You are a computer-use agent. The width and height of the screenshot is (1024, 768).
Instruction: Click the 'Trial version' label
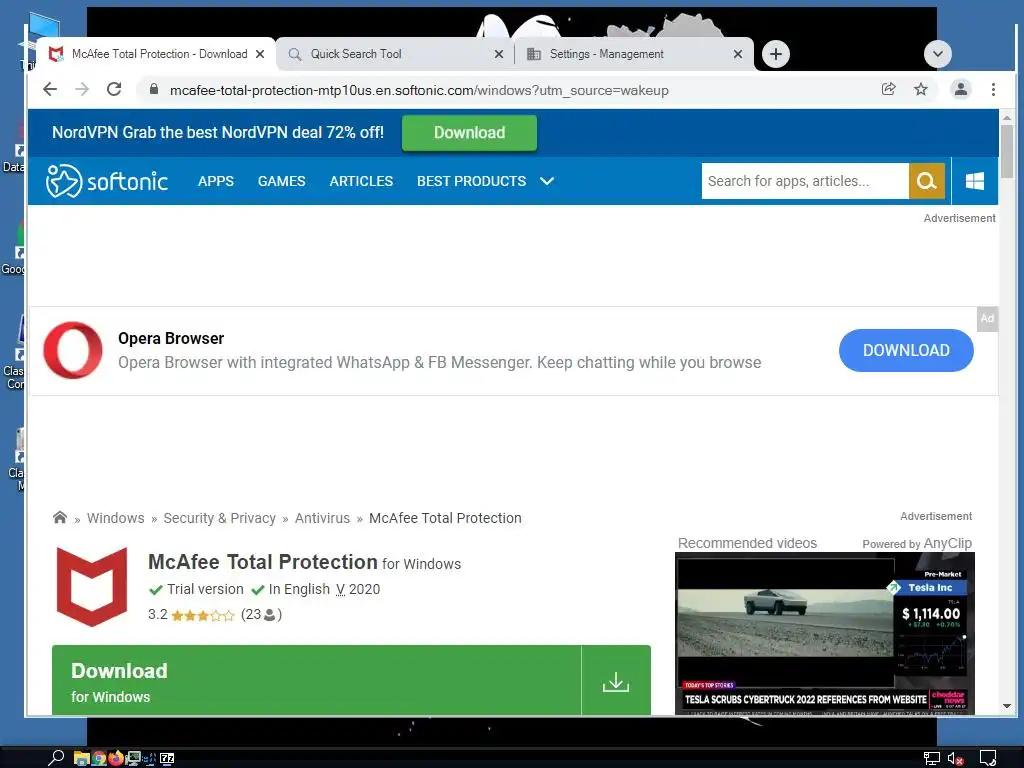pos(205,589)
